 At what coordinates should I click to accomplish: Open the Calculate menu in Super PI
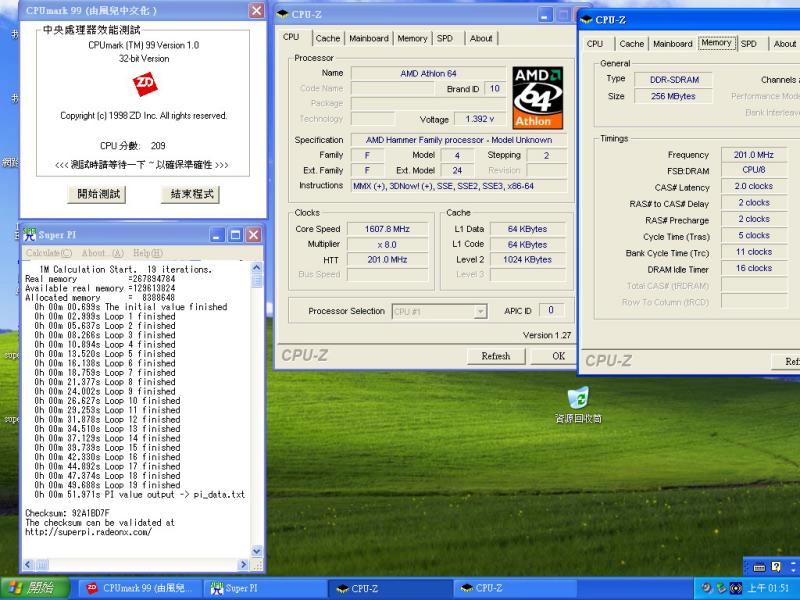(x=49, y=253)
